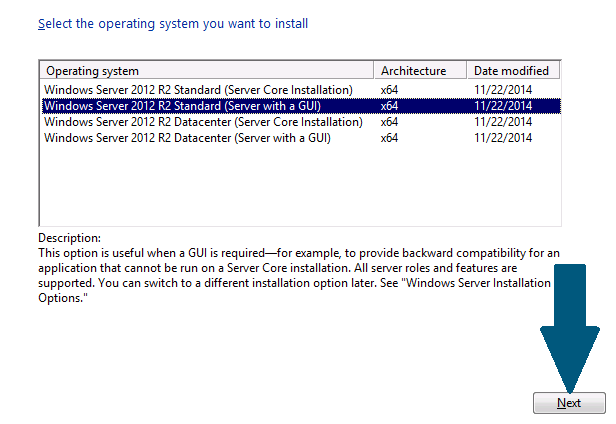The width and height of the screenshot is (616, 424).
Task: Click the empty area of the OS list
Action: (x=301, y=185)
